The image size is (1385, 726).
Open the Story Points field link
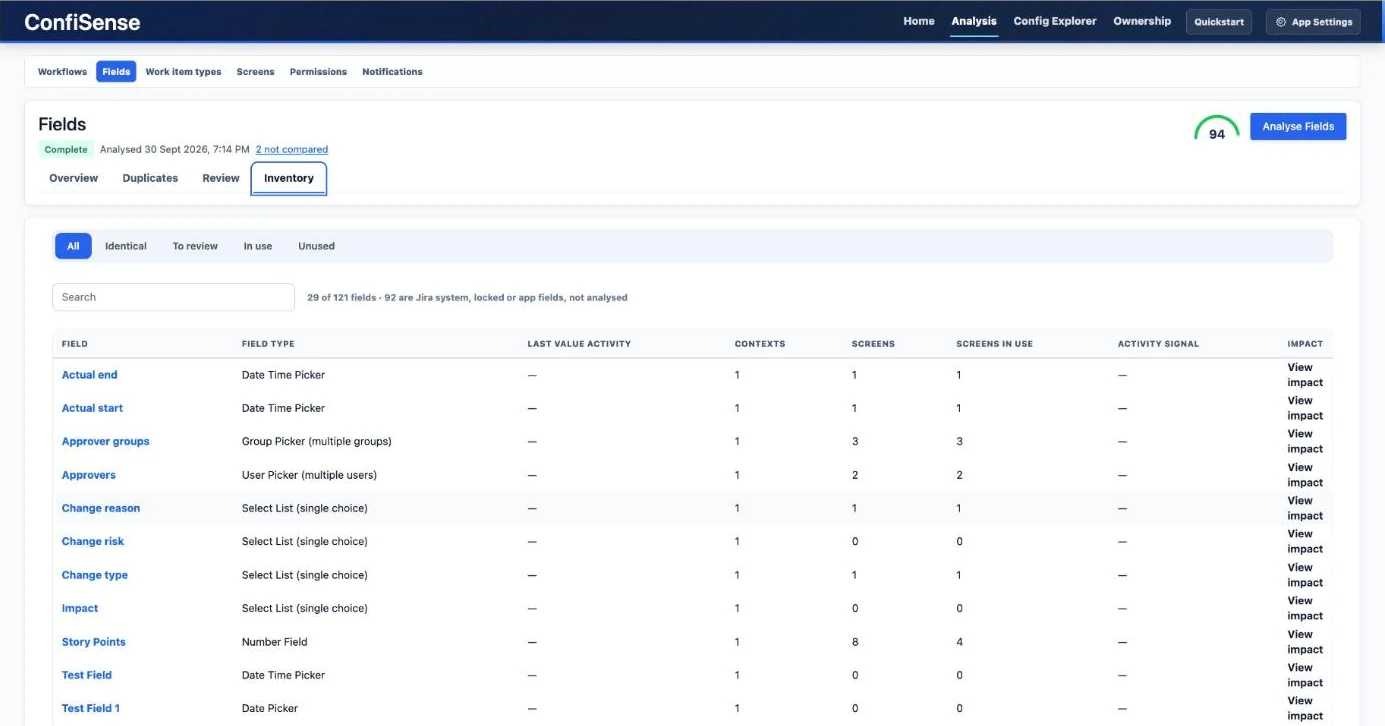click(94, 642)
